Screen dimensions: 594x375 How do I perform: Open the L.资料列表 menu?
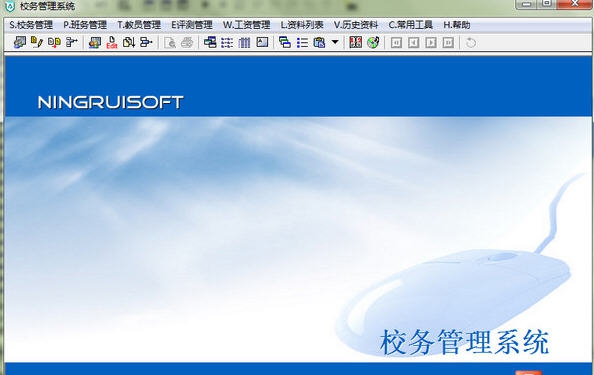tap(302, 25)
